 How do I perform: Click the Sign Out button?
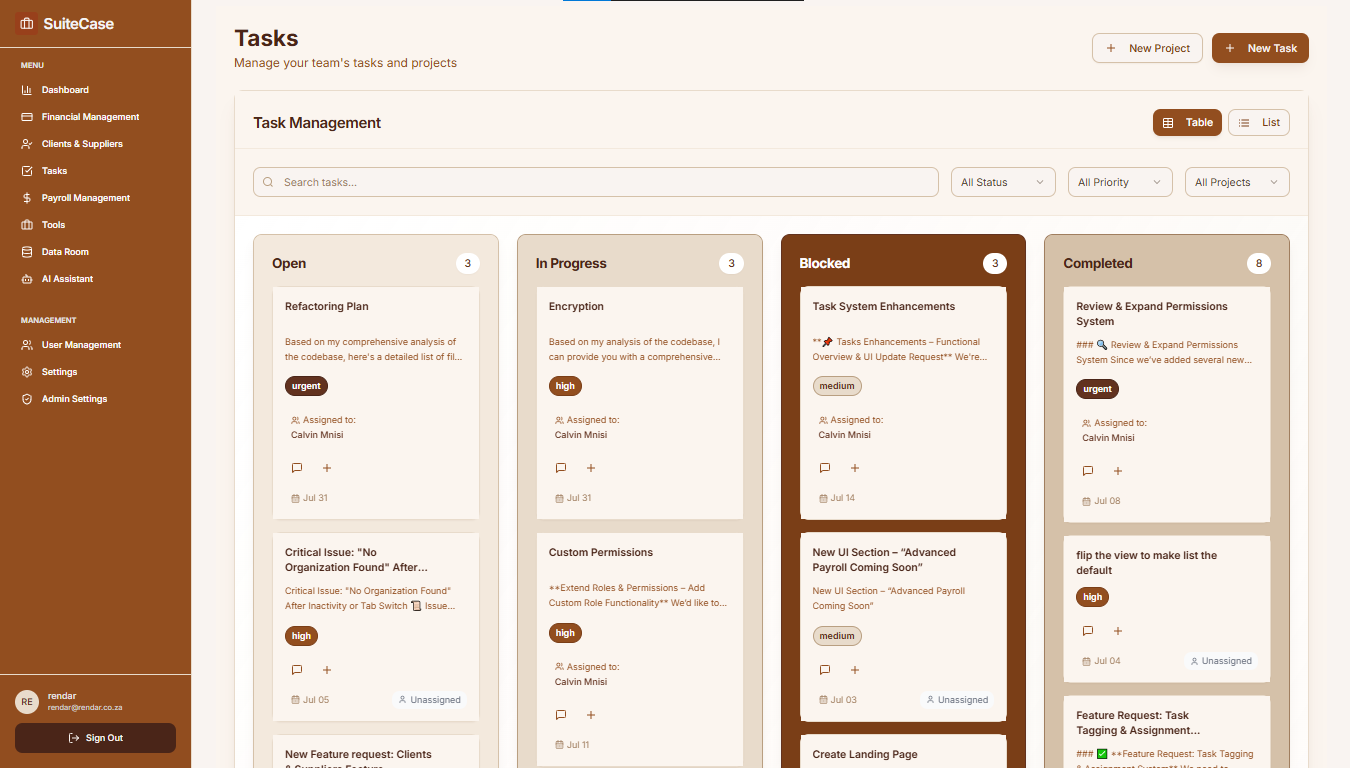95,738
